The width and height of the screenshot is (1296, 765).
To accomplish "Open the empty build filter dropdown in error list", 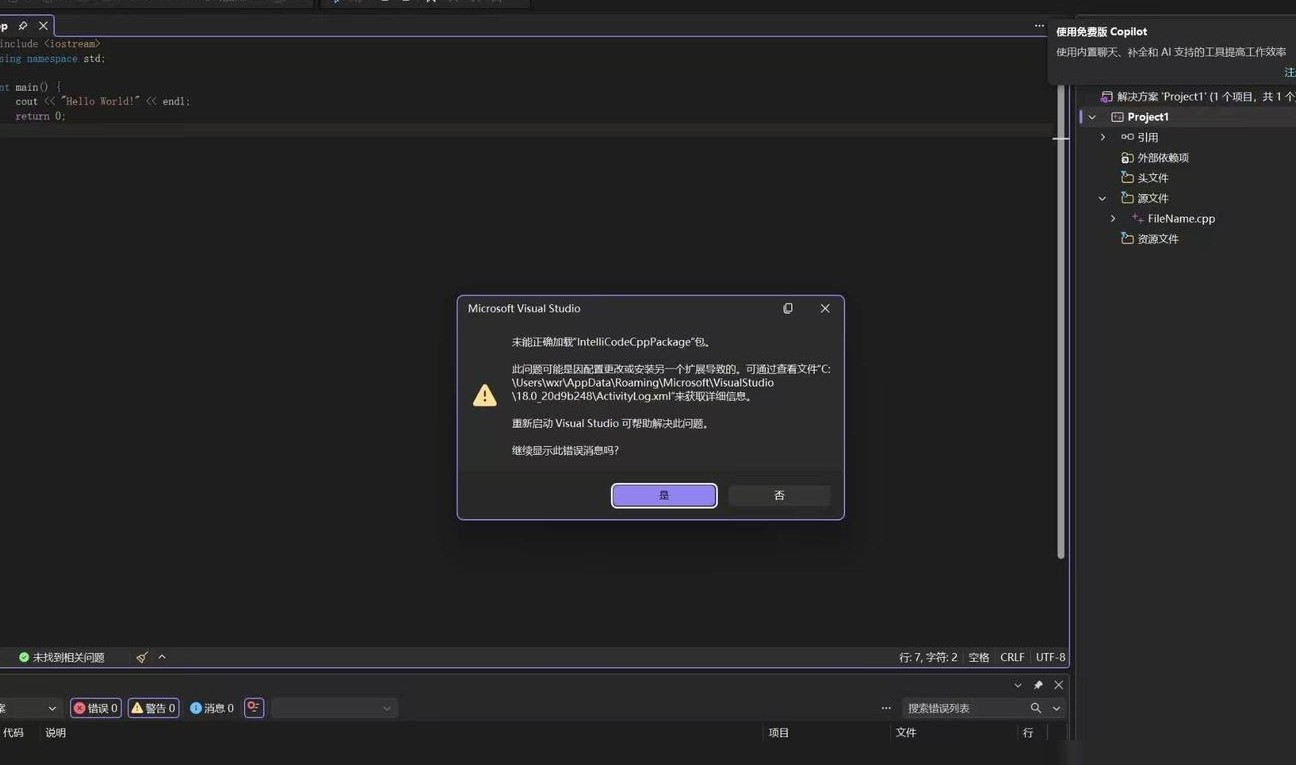I will pos(334,708).
